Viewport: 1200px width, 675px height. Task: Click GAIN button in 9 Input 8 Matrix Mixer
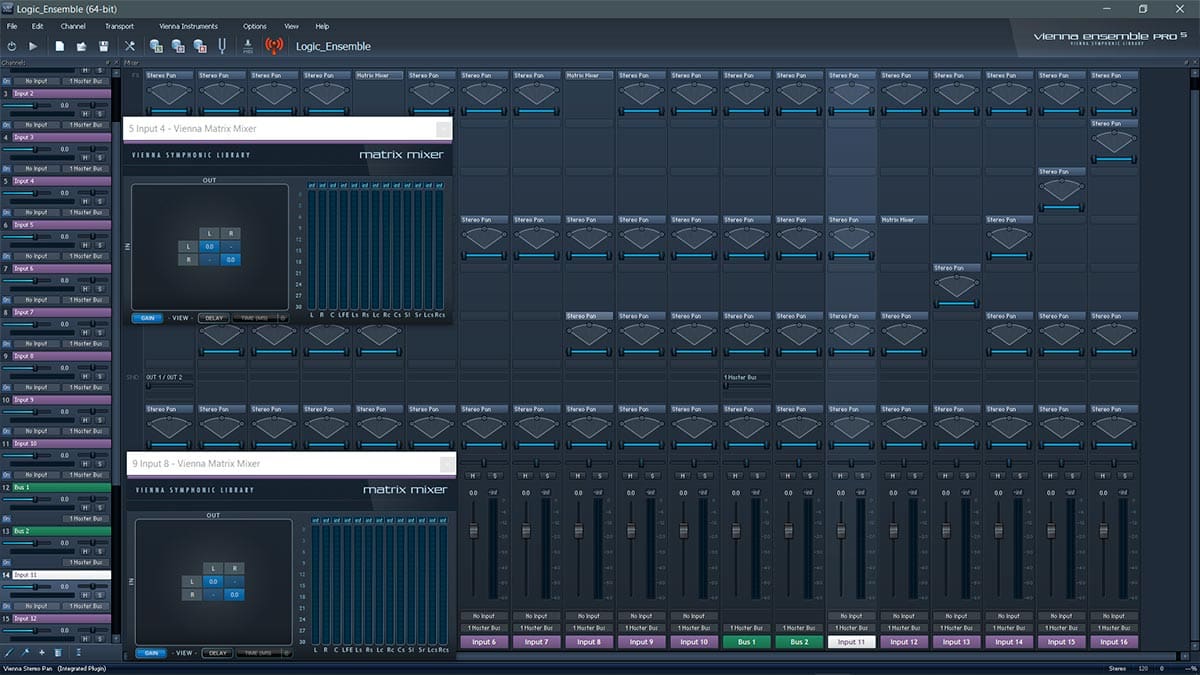pos(151,652)
